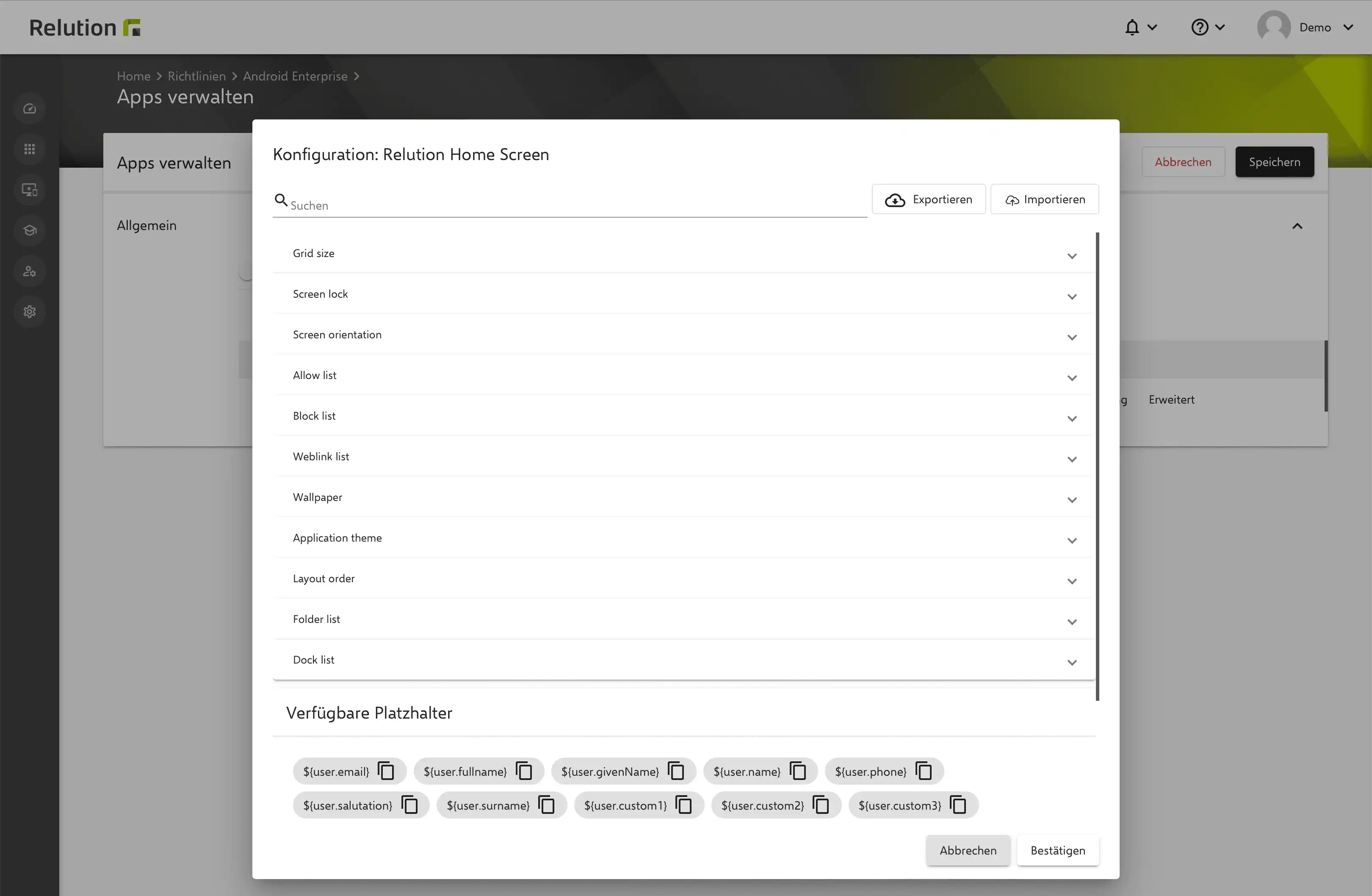The image size is (1372, 896).
Task: Click the Relution logo
Action: click(85, 27)
